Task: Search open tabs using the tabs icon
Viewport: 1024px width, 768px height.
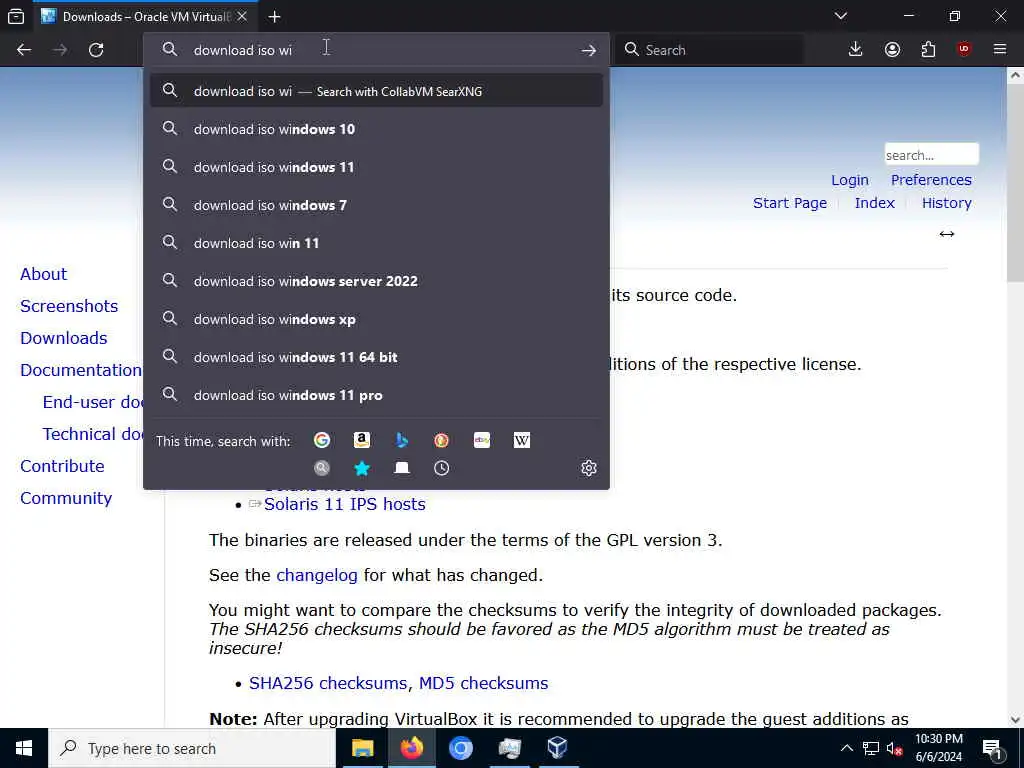Action: click(402, 468)
